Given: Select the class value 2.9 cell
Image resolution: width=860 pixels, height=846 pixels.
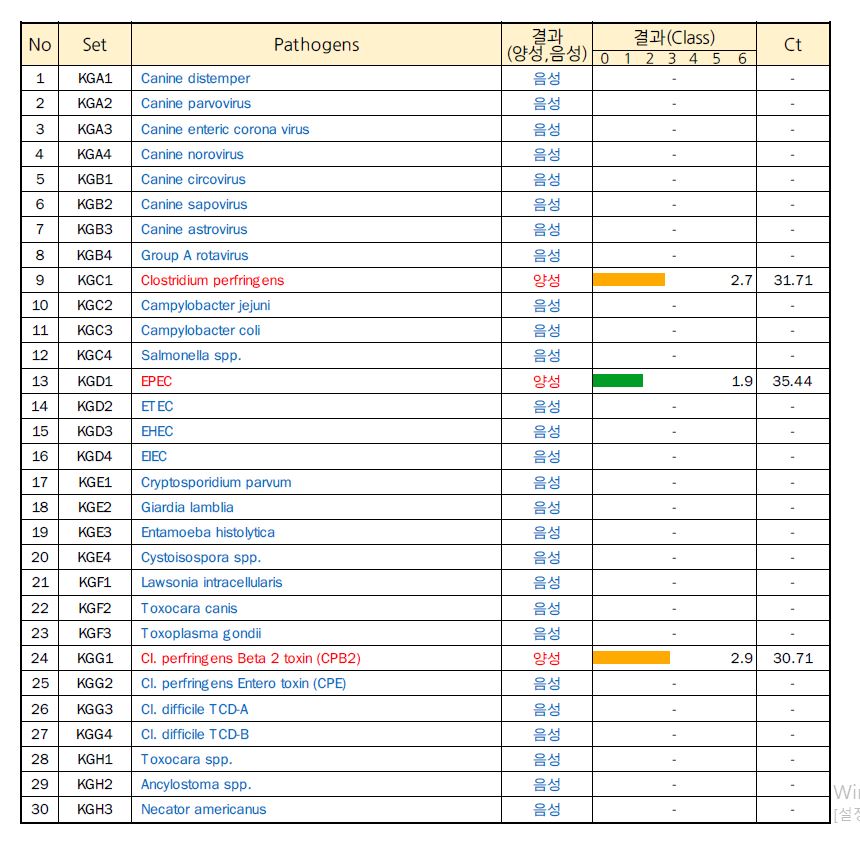Looking at the screenshot, I should pyautogui.click(x=741, y=658).
